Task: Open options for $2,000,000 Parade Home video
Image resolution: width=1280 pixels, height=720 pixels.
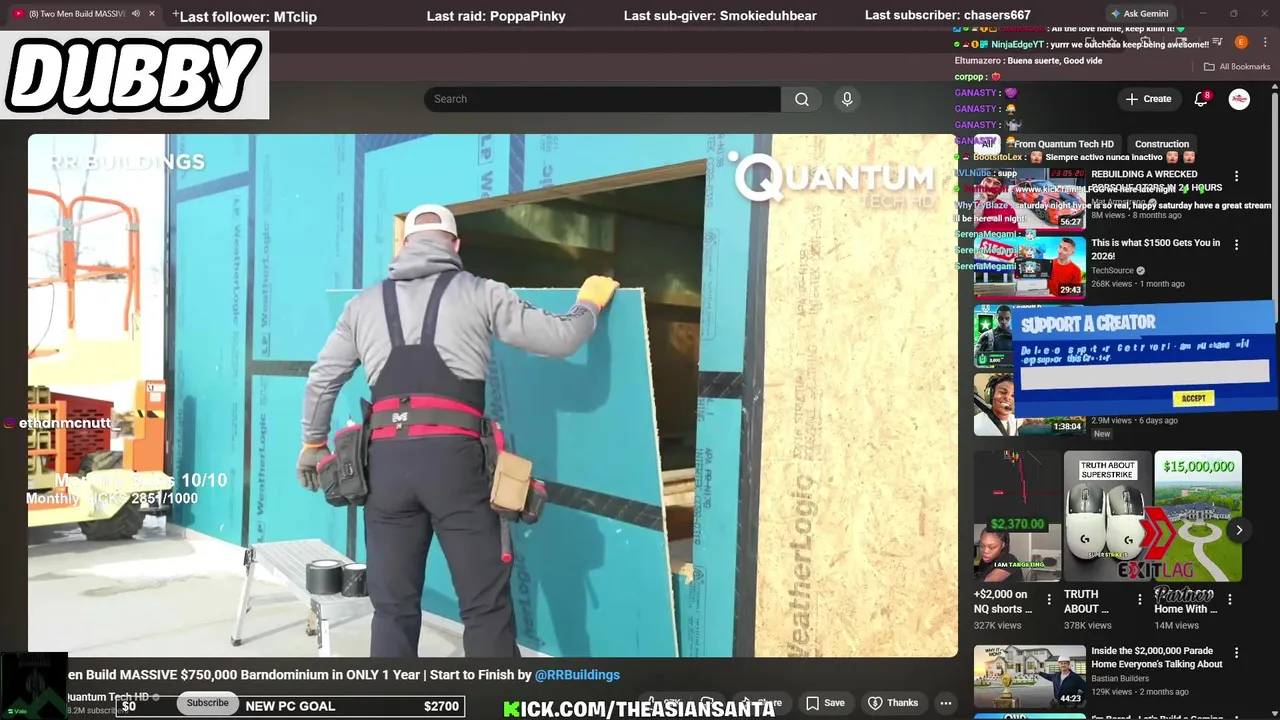Action: pyautogui.click(x=1236, y=653)
